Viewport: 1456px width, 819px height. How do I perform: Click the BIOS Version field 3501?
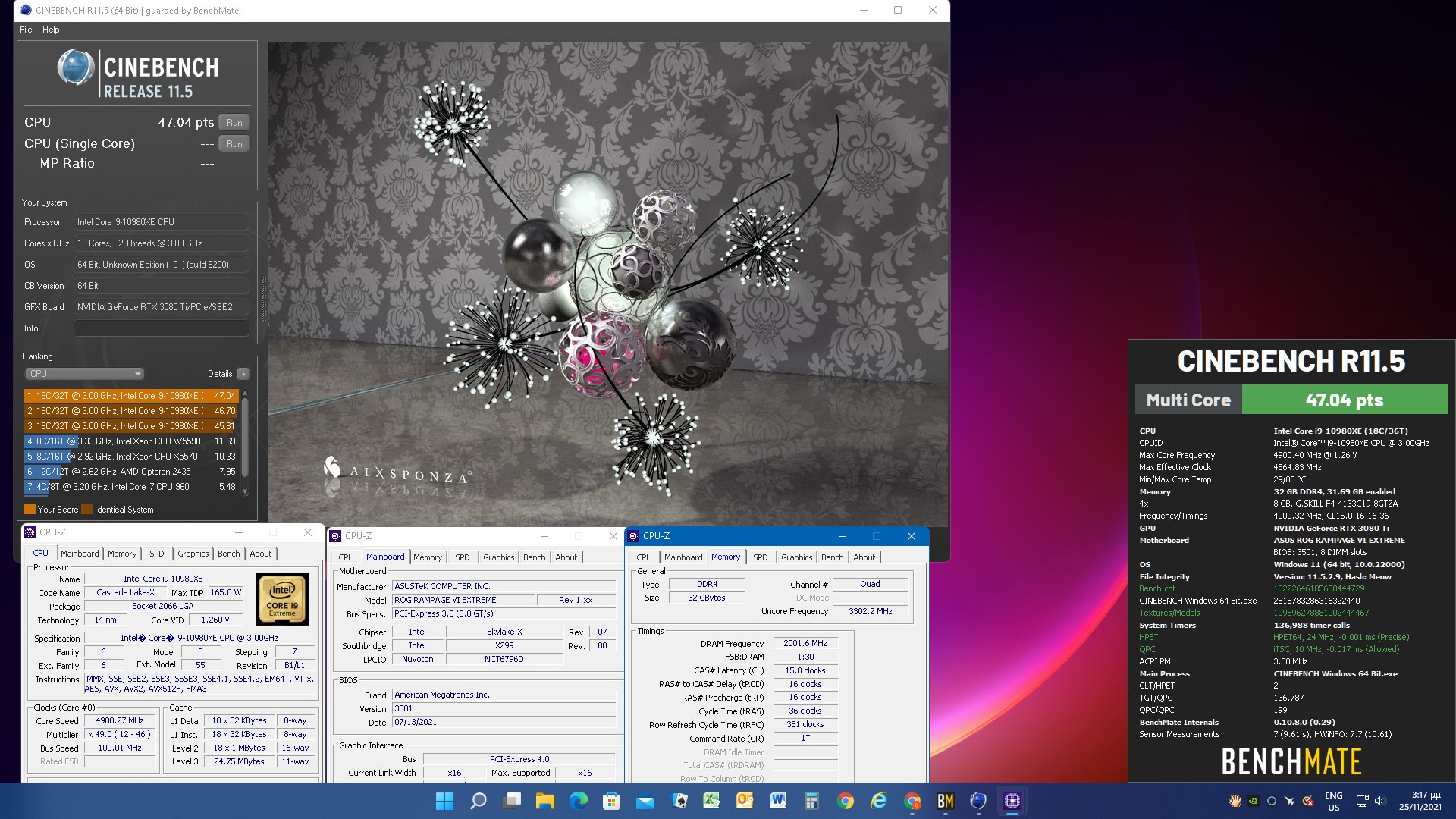pyautogui.click(x=504, y=709)
